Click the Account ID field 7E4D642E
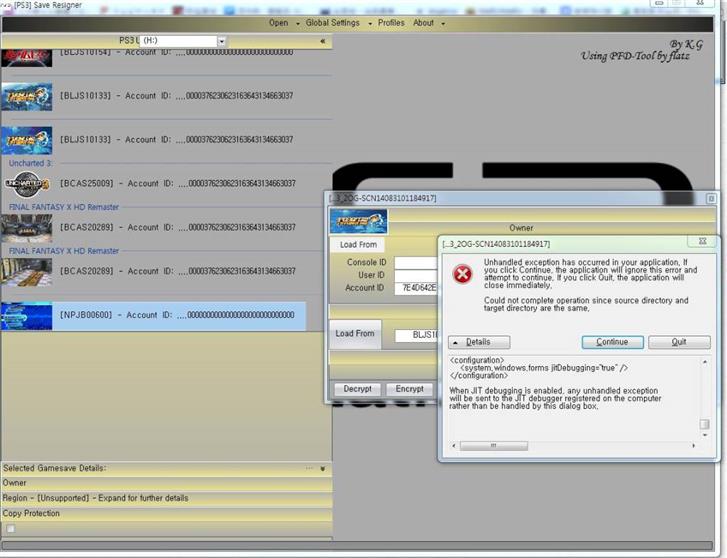727x558 pixels. [416, 288]
